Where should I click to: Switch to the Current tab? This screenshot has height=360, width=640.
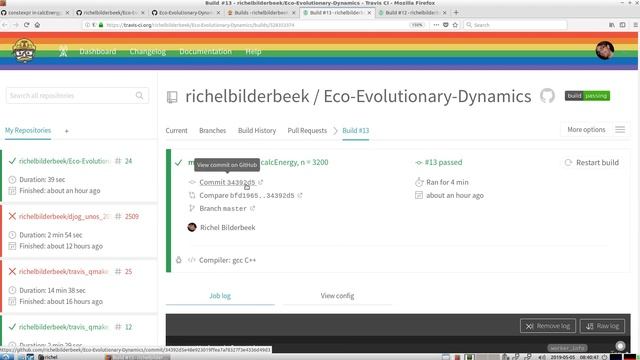176,131
